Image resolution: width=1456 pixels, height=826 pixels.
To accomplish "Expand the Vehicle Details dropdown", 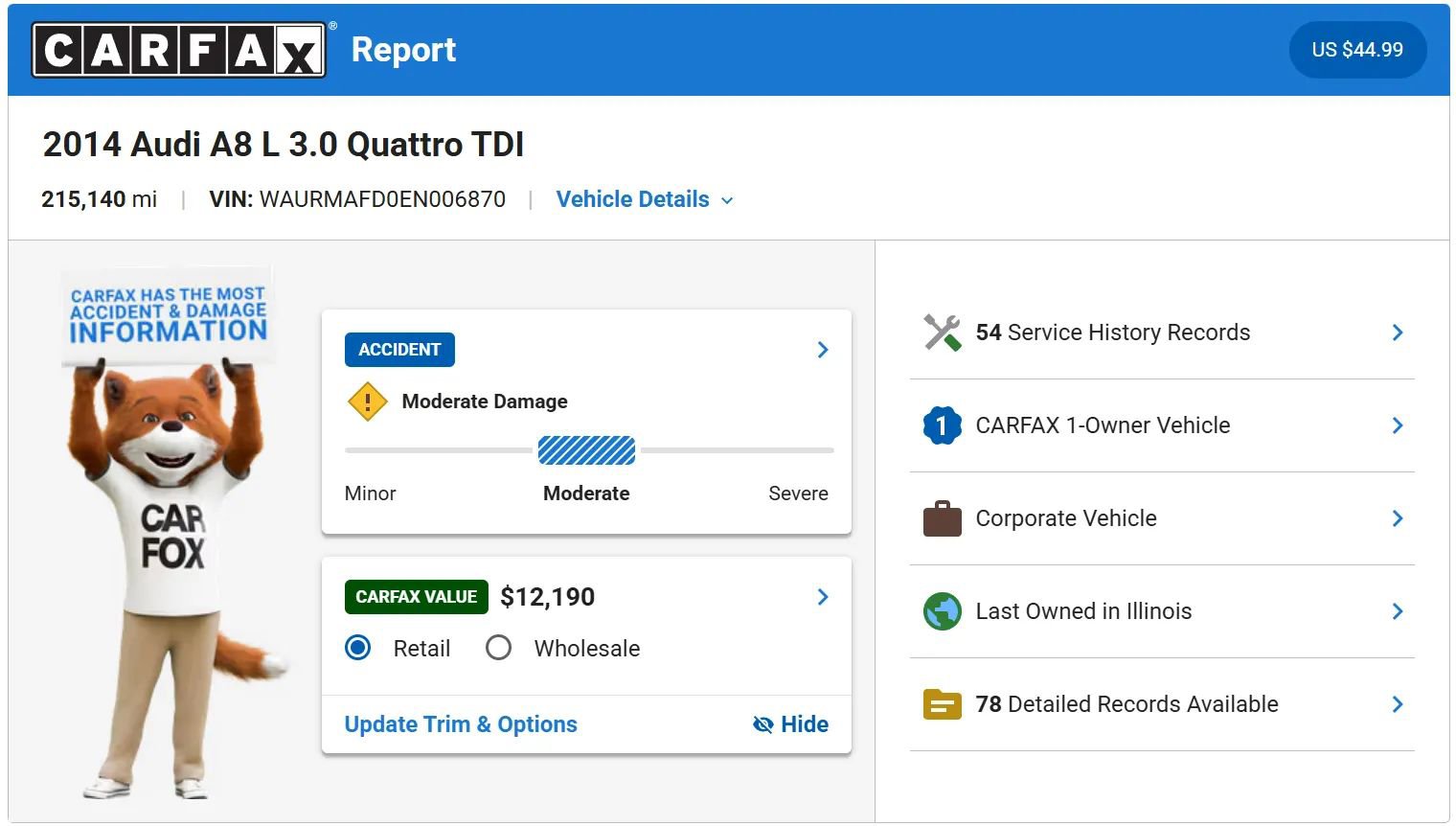I will 645,199.
